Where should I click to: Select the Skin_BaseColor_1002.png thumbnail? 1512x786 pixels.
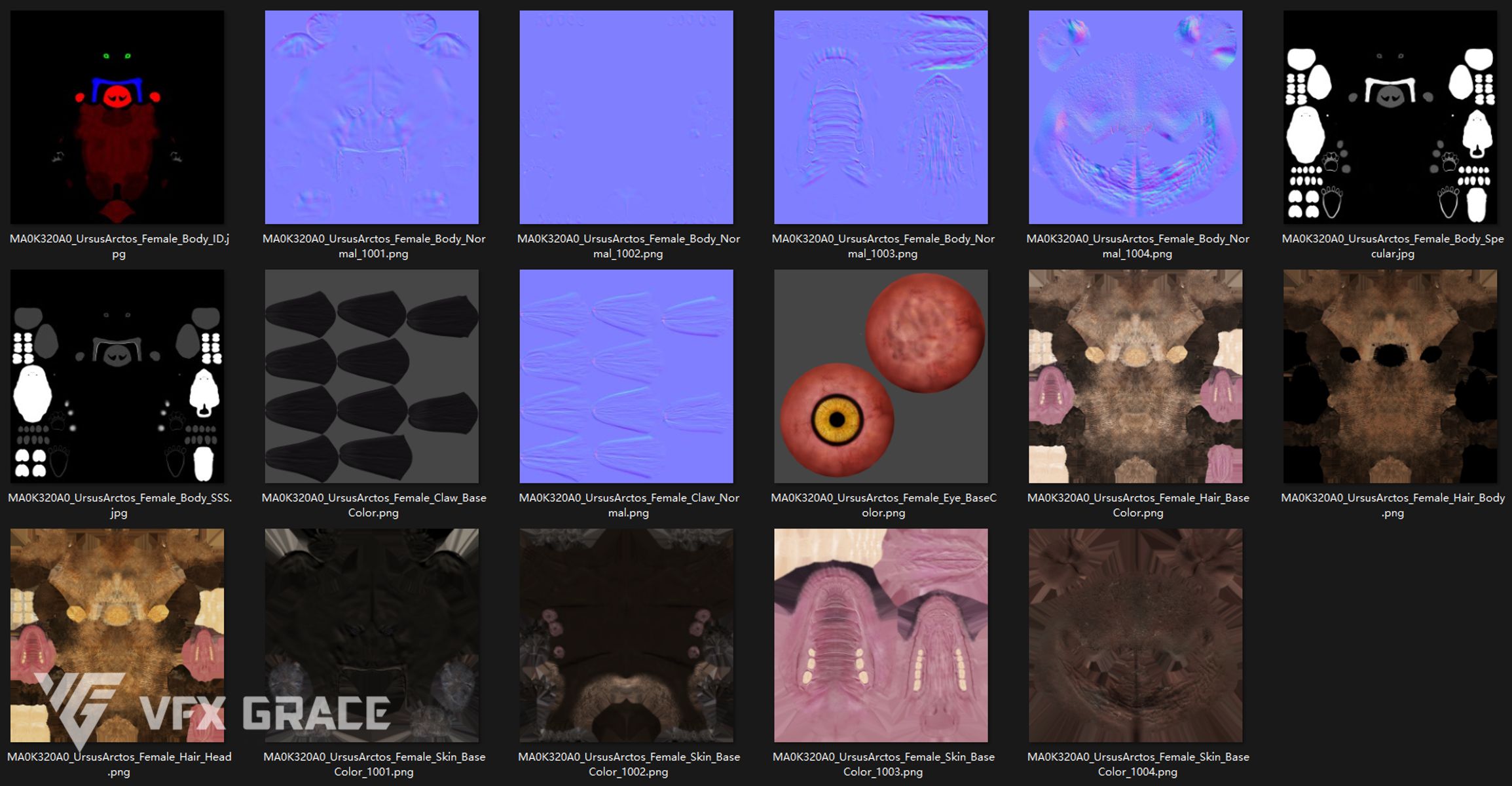coord(627,635)
